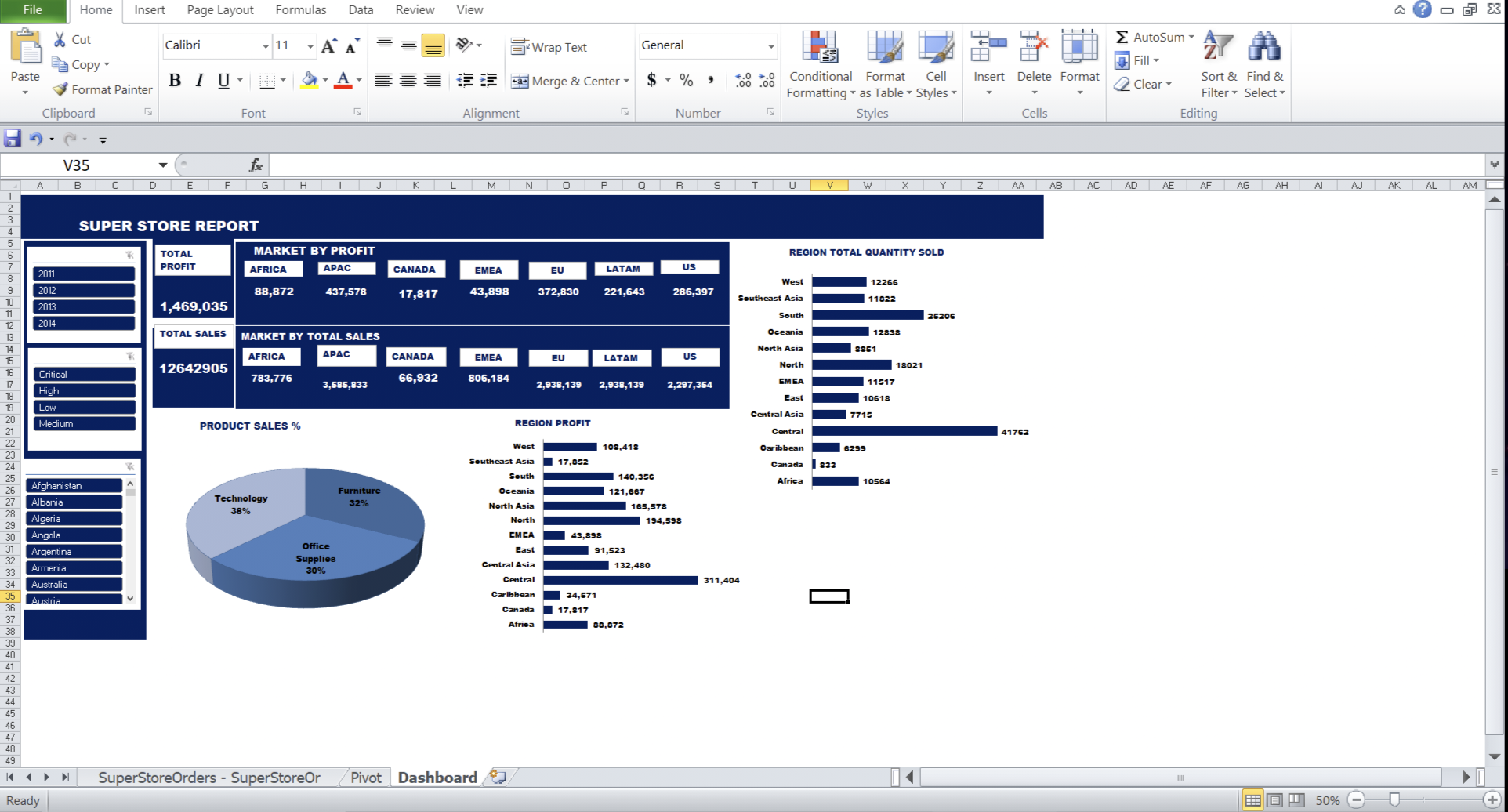
Task: Expand the formula bar
Action: coord(1495,165)
